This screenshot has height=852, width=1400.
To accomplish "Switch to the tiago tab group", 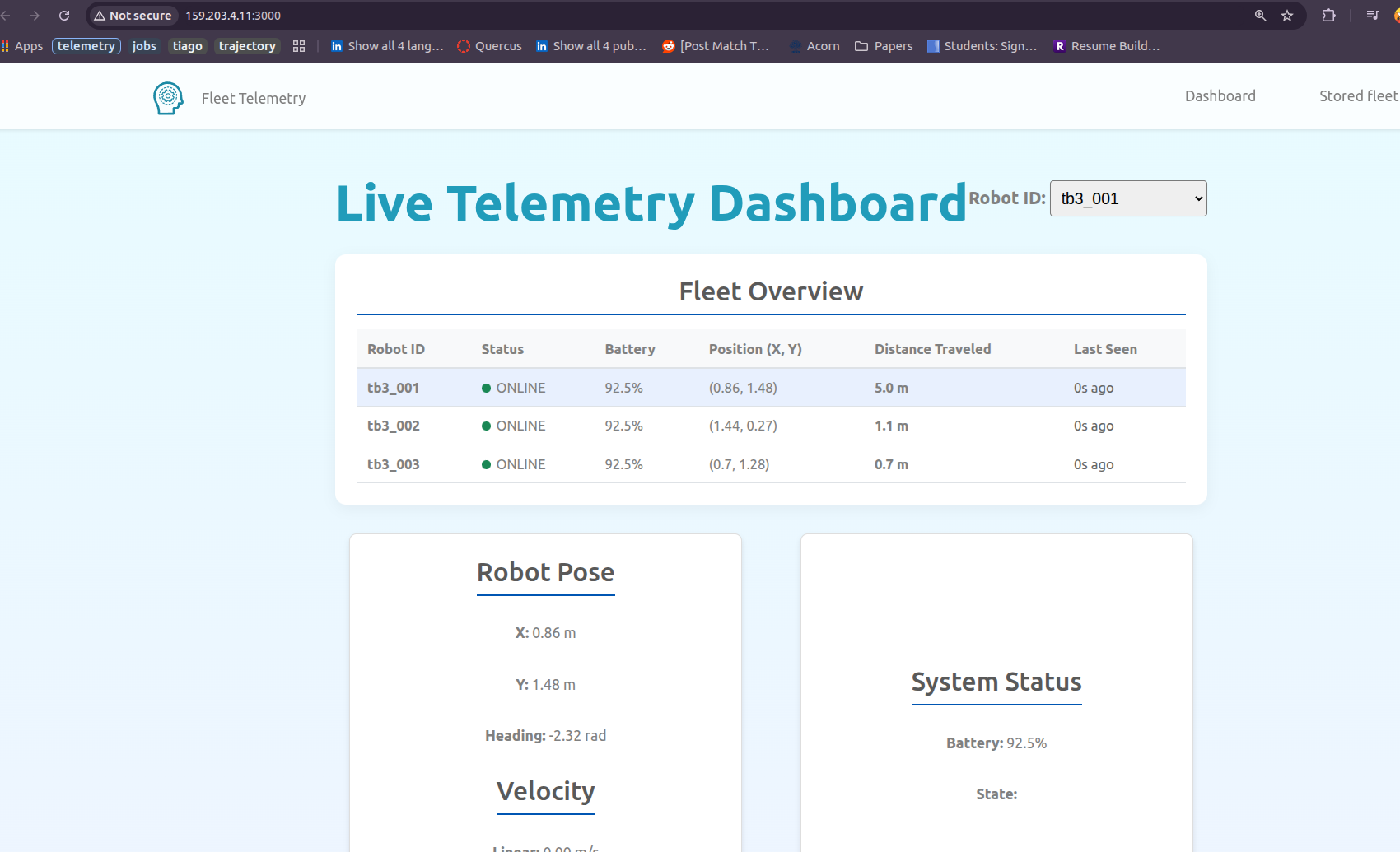I will click(x=188, y=46).
